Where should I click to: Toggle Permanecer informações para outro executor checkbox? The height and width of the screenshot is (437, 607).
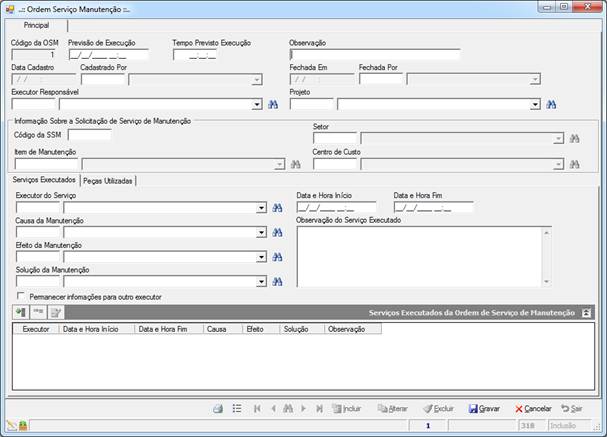coord(21,296)
